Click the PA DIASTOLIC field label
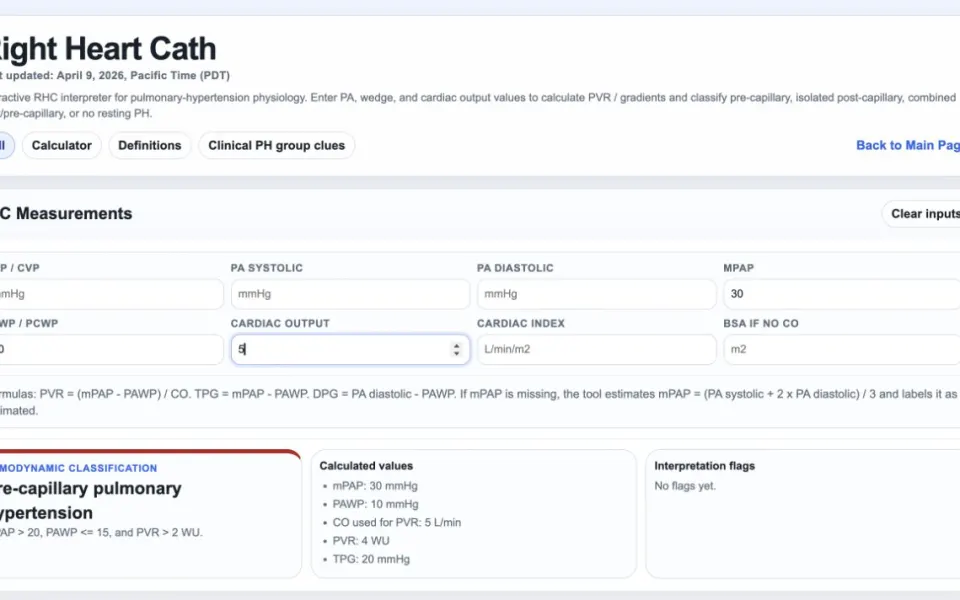Screen dimensions: 960x600 point(515,268)
